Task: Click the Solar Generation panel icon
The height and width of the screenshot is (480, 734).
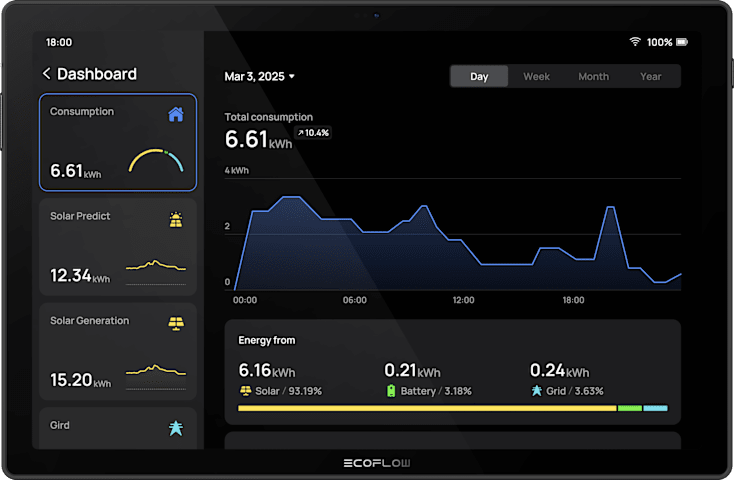Action: pos(176,323)
